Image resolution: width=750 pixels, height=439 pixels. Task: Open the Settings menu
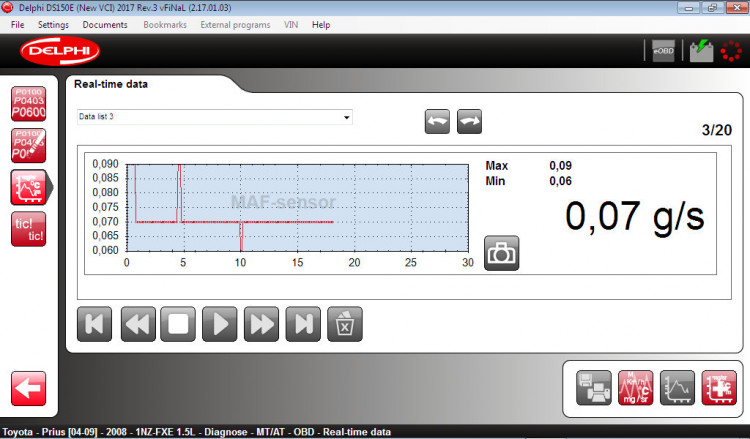53,24
